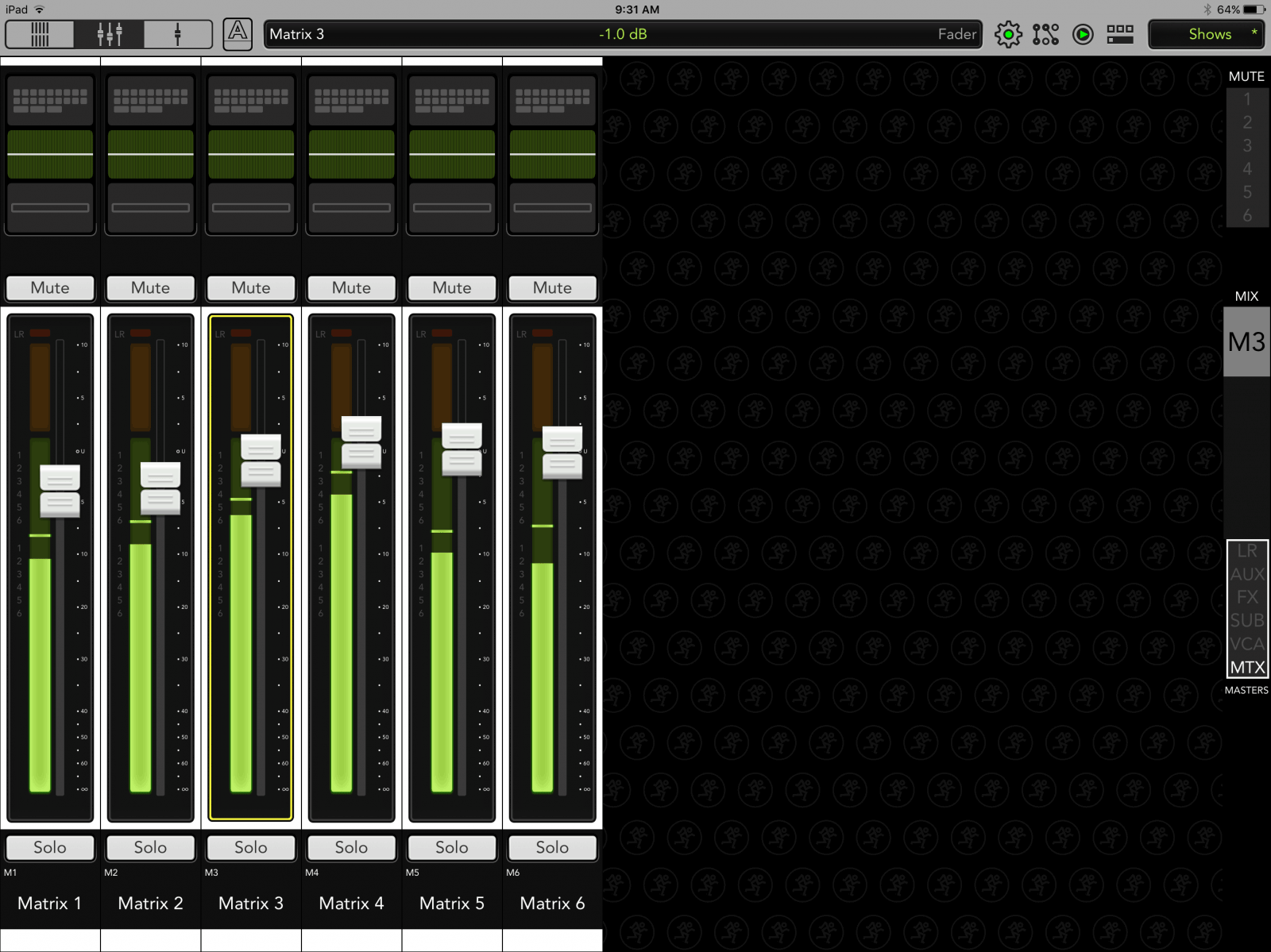Tap the Matrix 3 current parameter display

[x=622, y=34]
